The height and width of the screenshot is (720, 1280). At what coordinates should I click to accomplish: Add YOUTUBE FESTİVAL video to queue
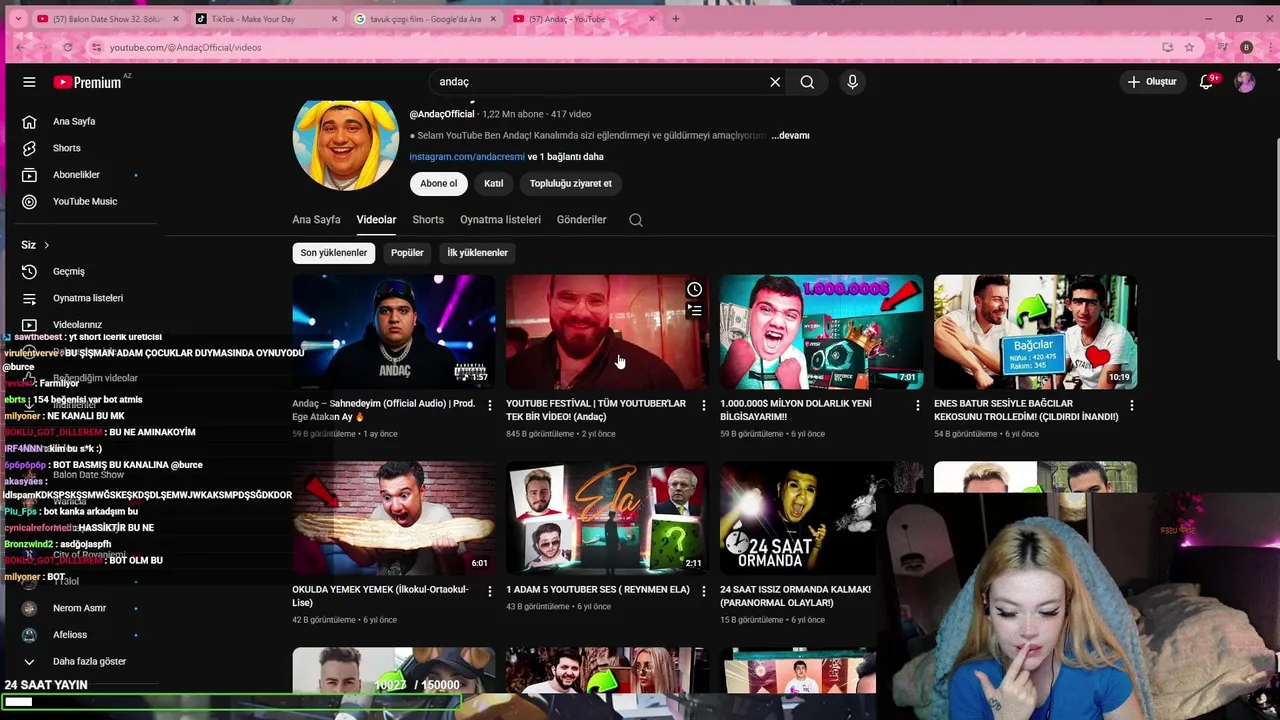click(694, 311)
